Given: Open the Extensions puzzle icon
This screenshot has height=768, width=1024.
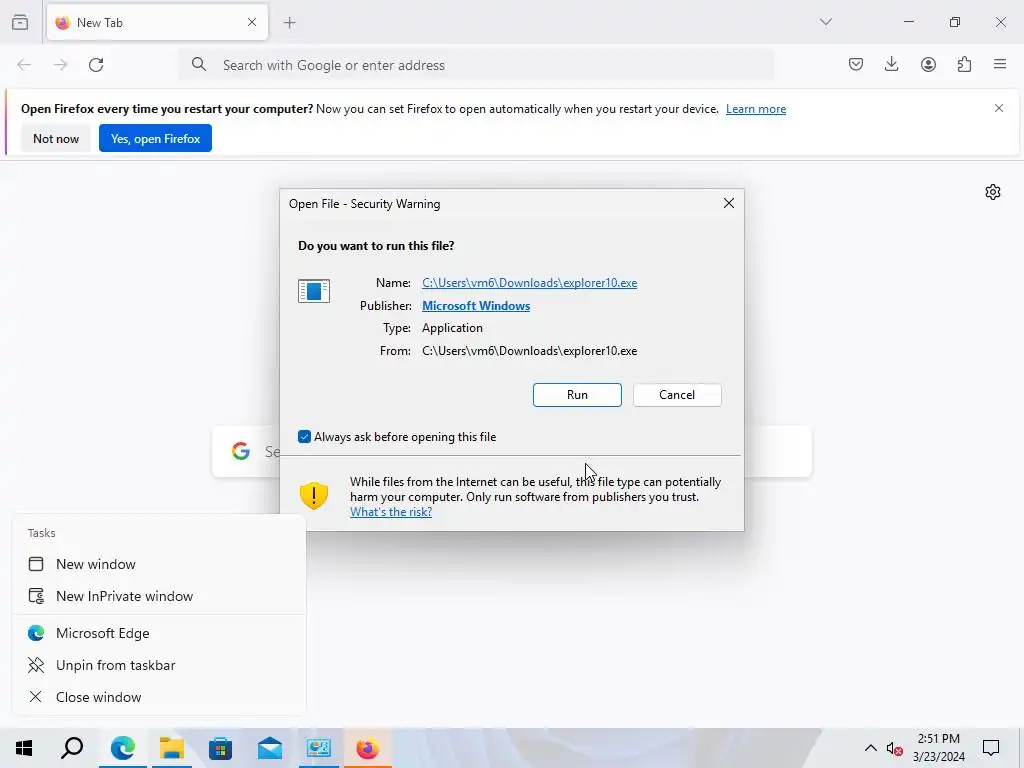Looking at the screenshot, I should click(964, 64).
